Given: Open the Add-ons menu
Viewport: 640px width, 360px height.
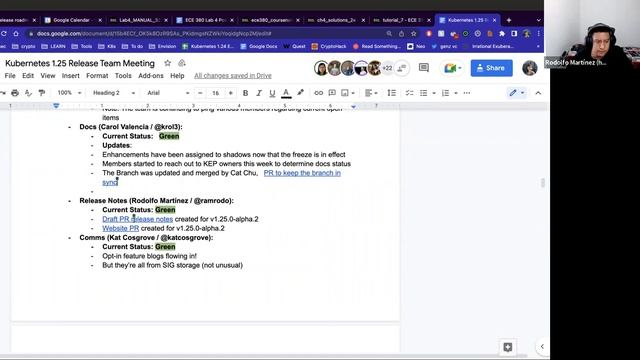Looking at the screenshot, I should [151, 76].
